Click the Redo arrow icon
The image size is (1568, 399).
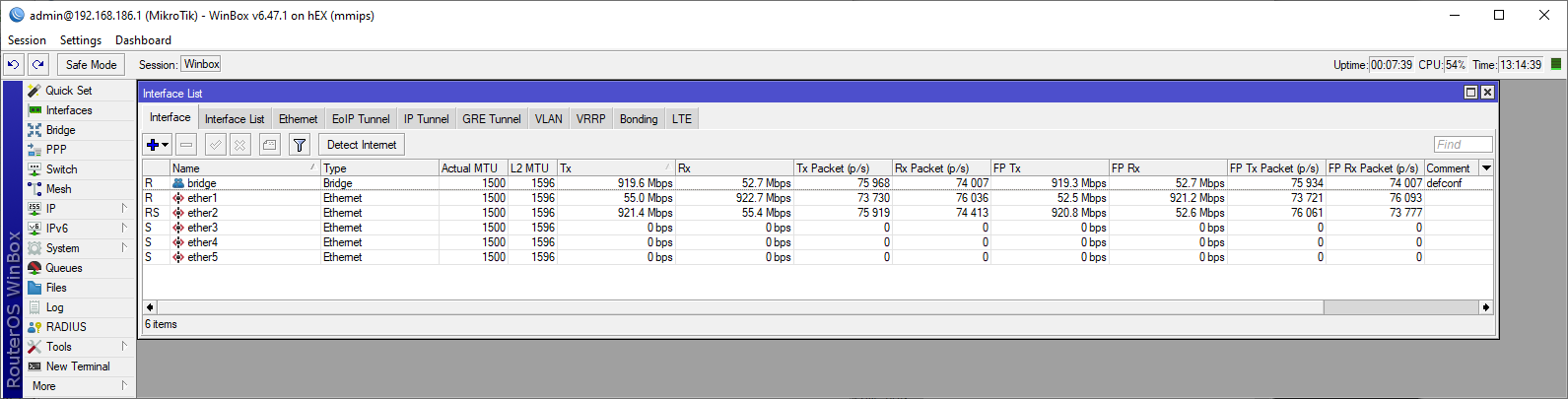(x=37, y=64)
